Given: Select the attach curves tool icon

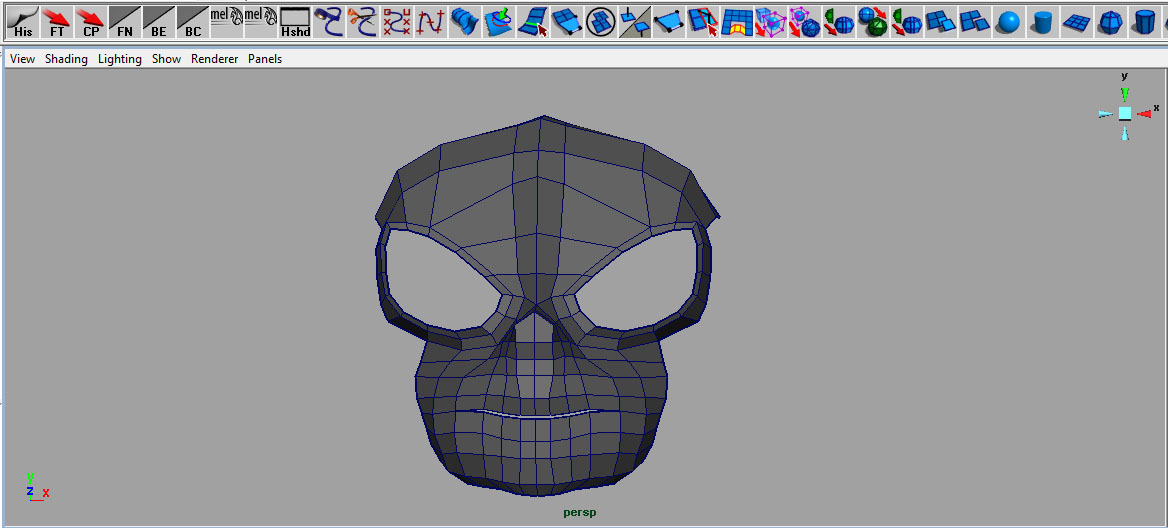Looking at the screenshot, I should (328, 22).
